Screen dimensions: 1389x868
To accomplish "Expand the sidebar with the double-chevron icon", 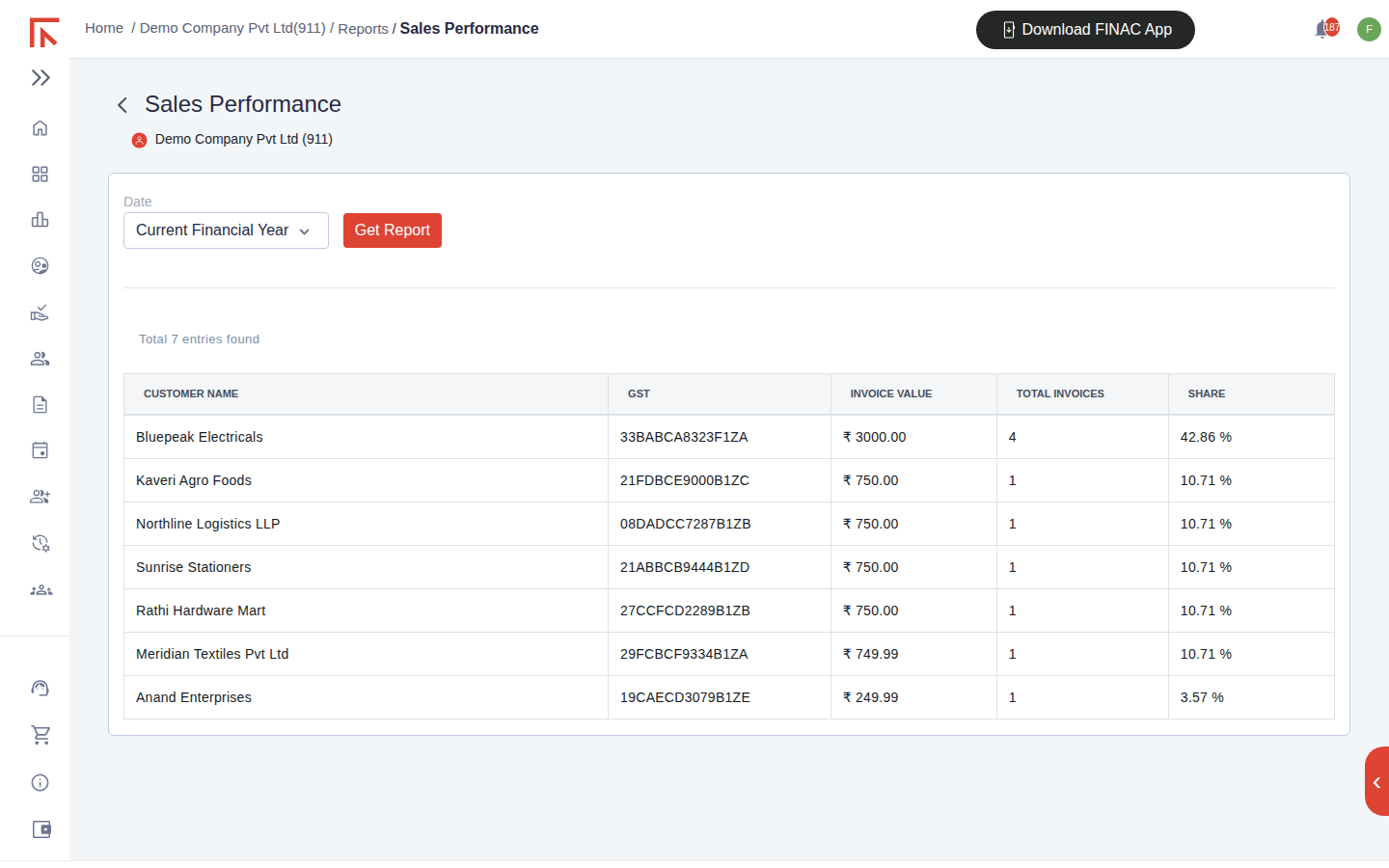I will coord(41,78).
